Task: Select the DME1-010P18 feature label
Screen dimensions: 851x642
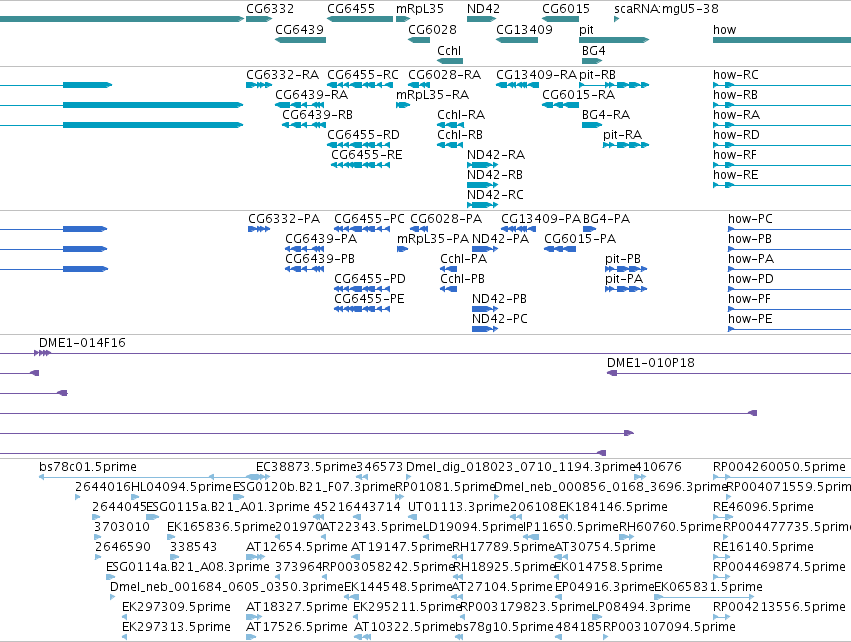Action: point(650,363)
